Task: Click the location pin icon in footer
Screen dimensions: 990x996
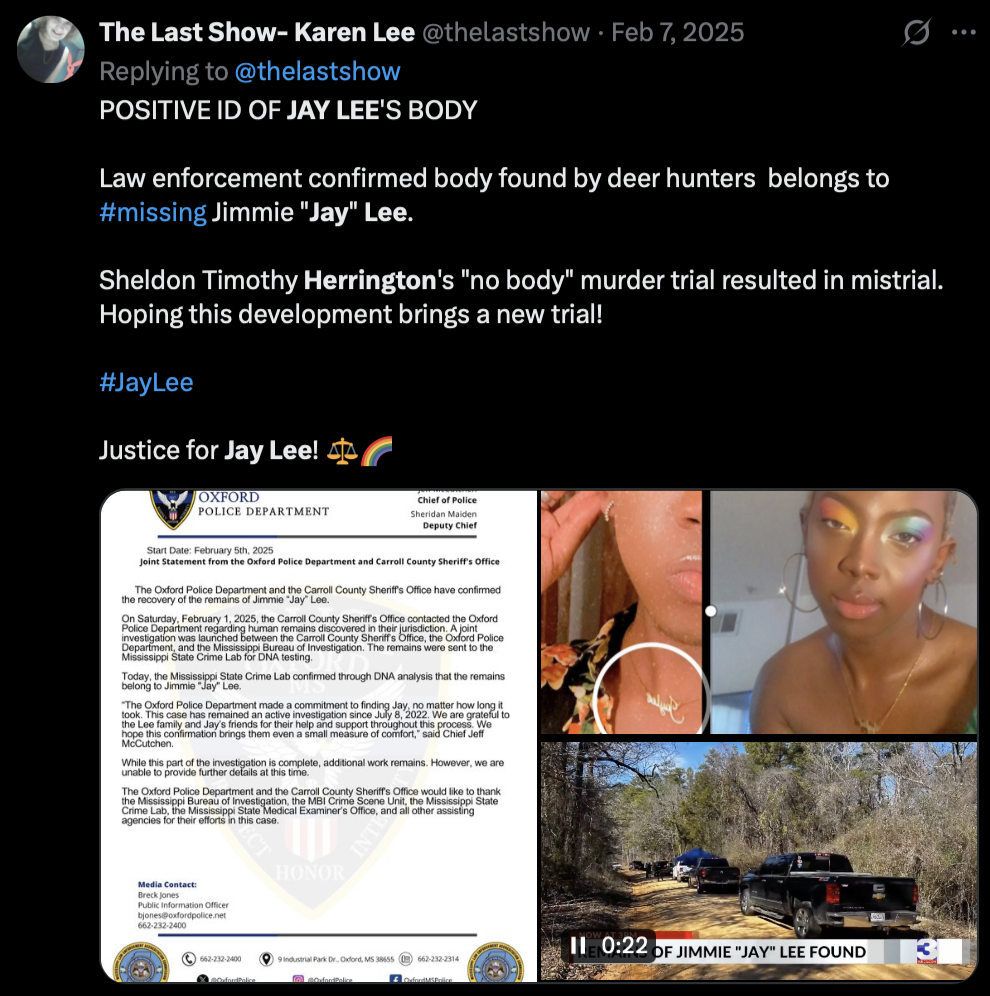Action: tap(267, 959)
